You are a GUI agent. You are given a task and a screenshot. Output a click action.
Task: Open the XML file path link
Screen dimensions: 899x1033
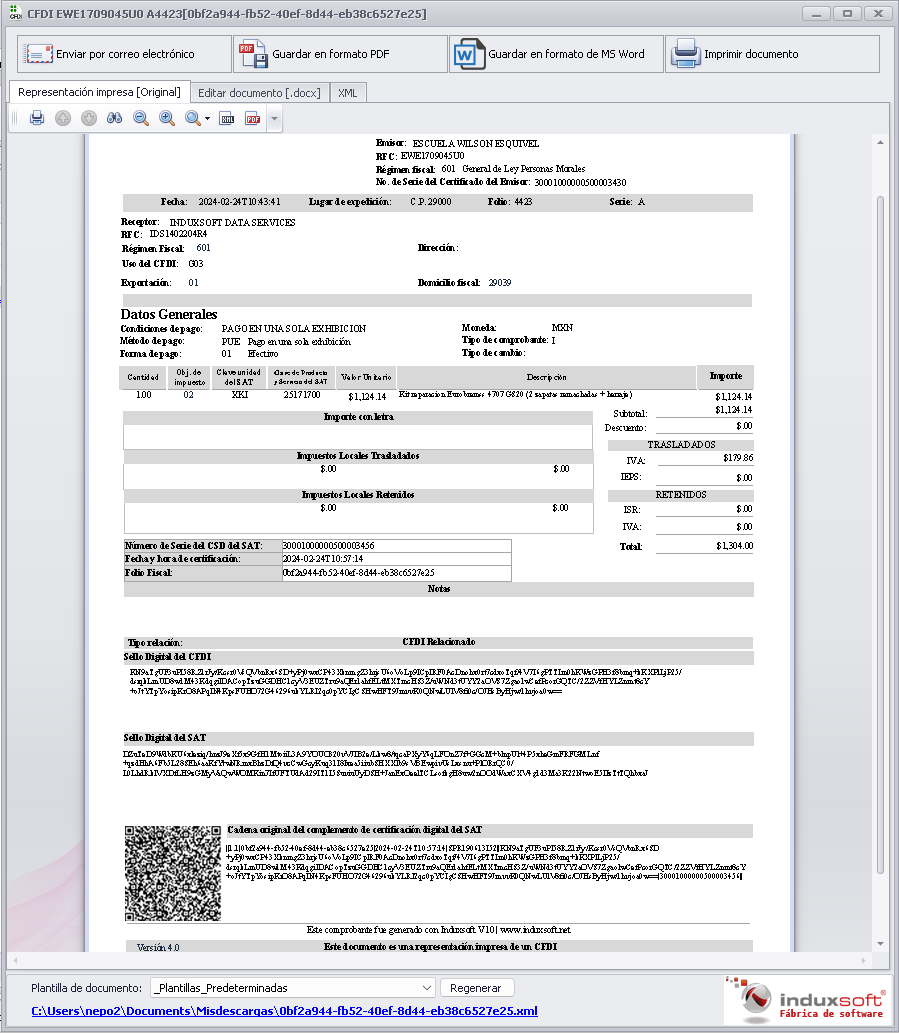284,1011
